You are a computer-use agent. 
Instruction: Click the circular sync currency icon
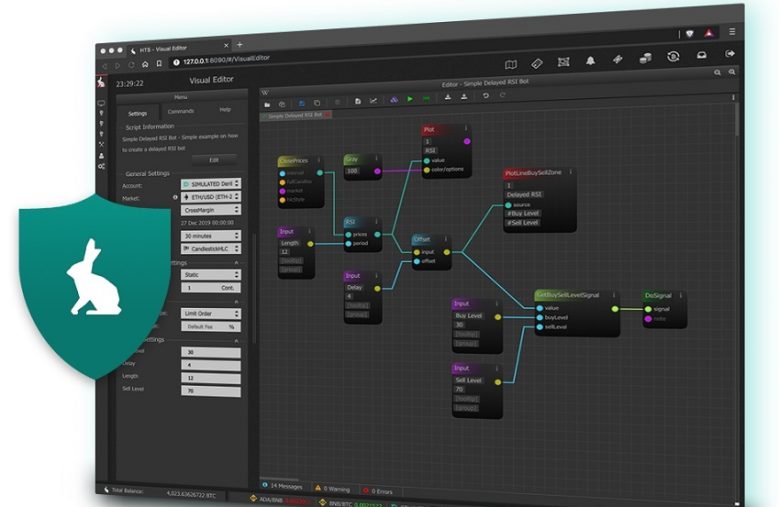click(673, 57)
